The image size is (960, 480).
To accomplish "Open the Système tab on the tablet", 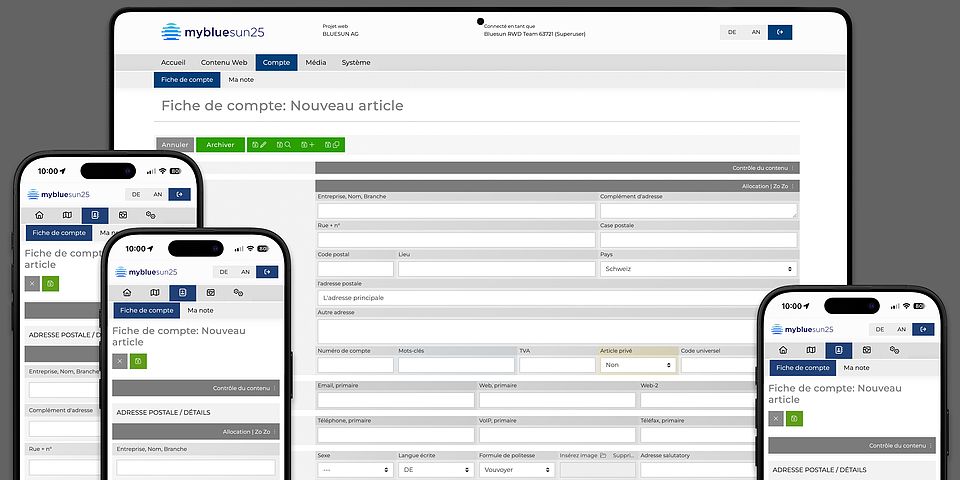I will pos(356,62).
